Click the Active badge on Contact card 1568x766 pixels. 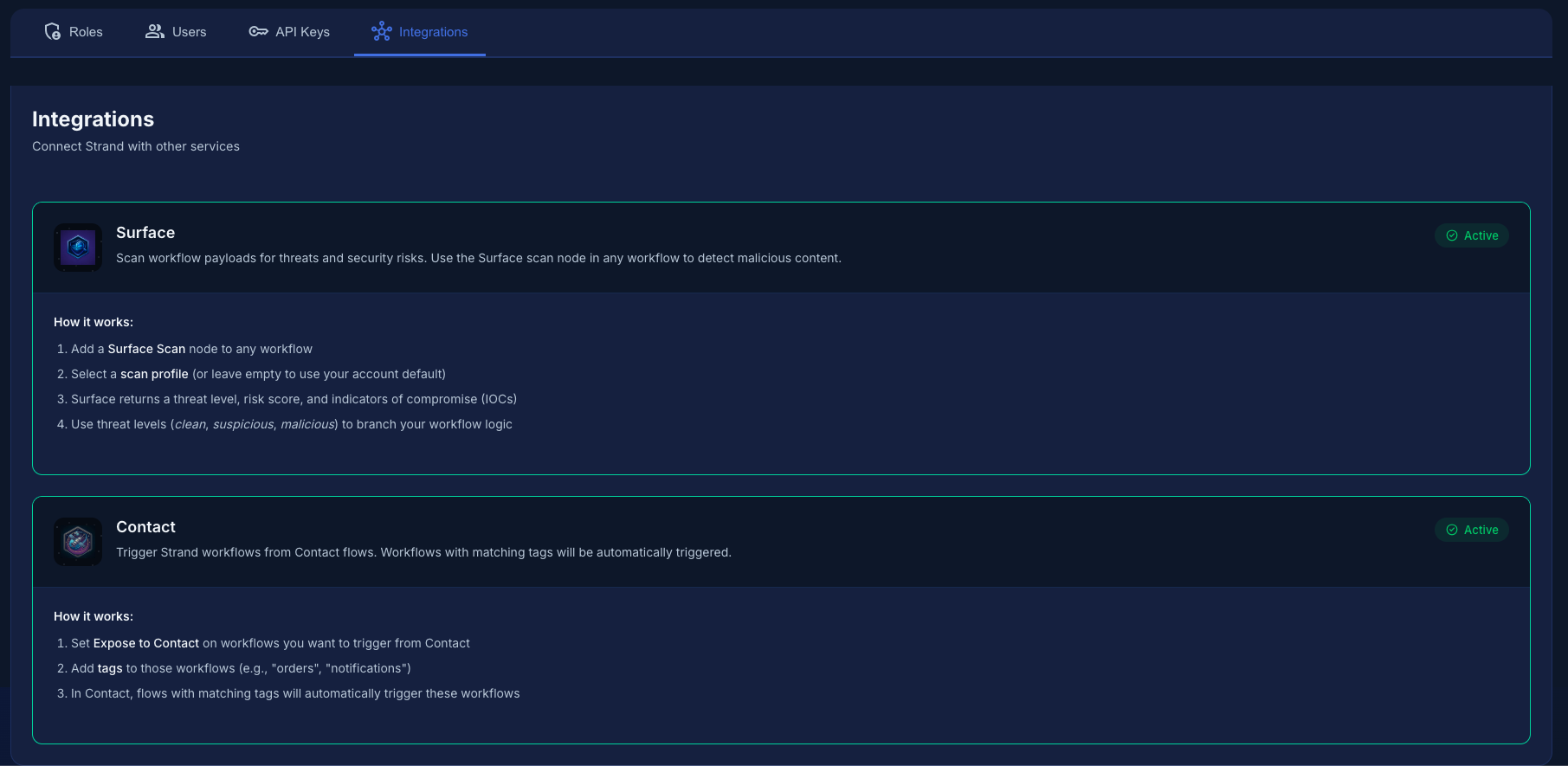point(1472,530)
